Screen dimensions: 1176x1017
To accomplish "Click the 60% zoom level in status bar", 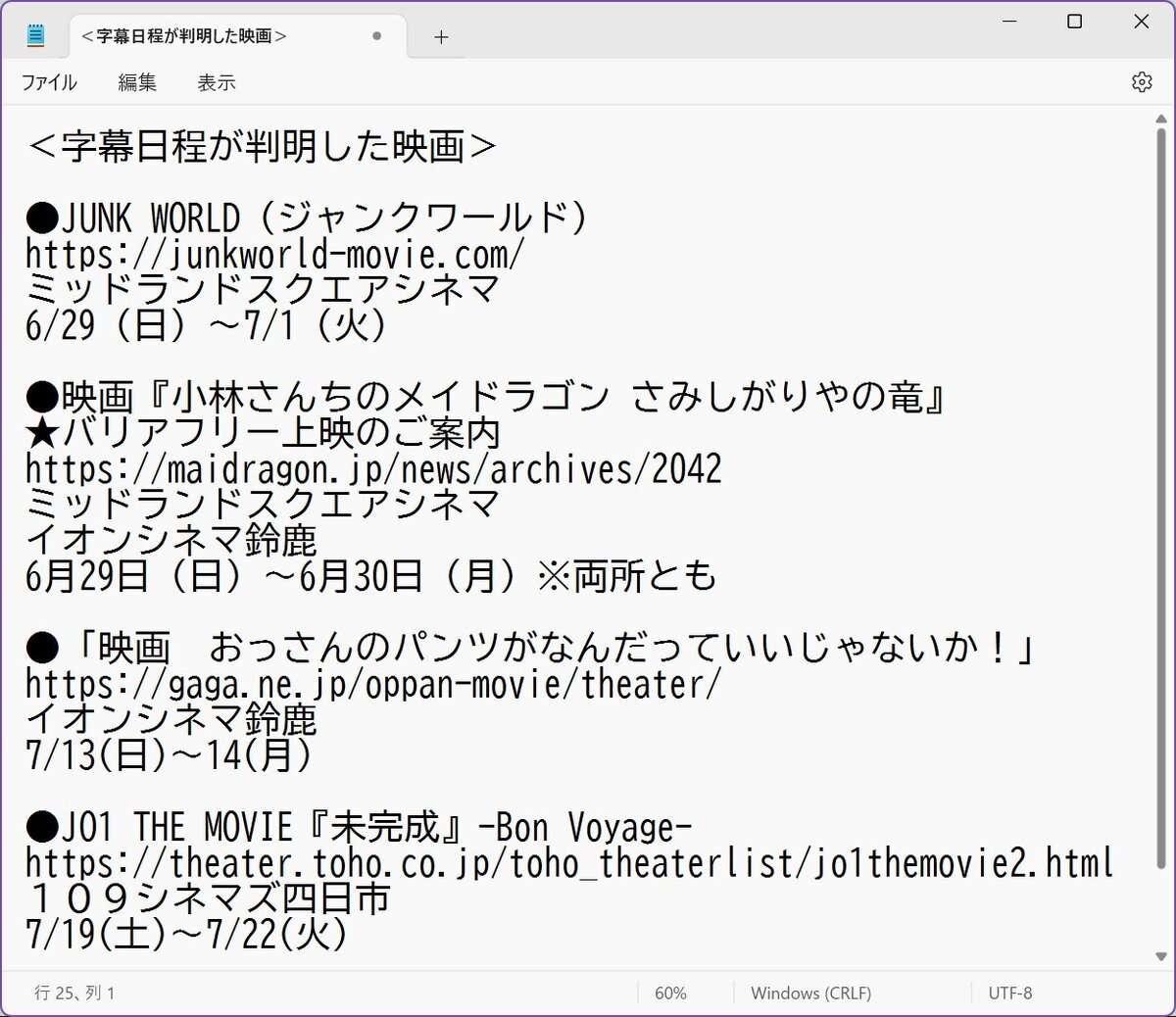I will pyautogui.click(x=670, y=993).
